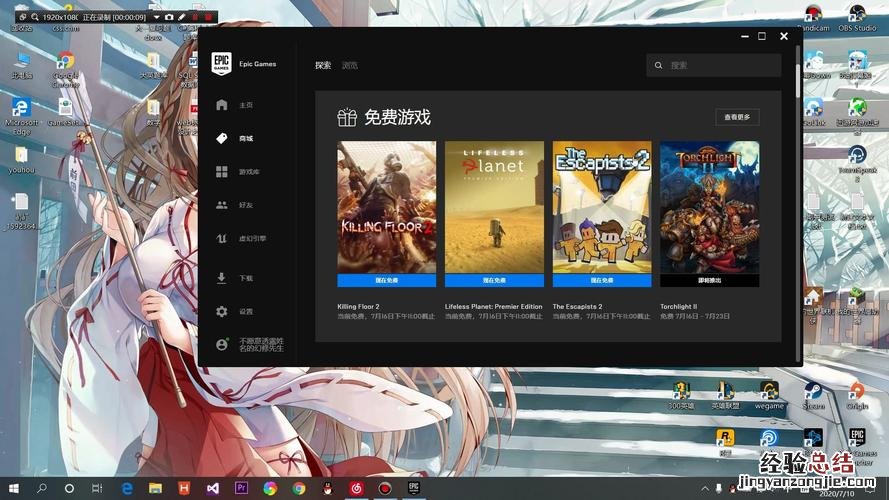The image size is (889, 500).
Task: Click the Unreal Engine (虚幻引擎) icon
Action: (222, 239)
